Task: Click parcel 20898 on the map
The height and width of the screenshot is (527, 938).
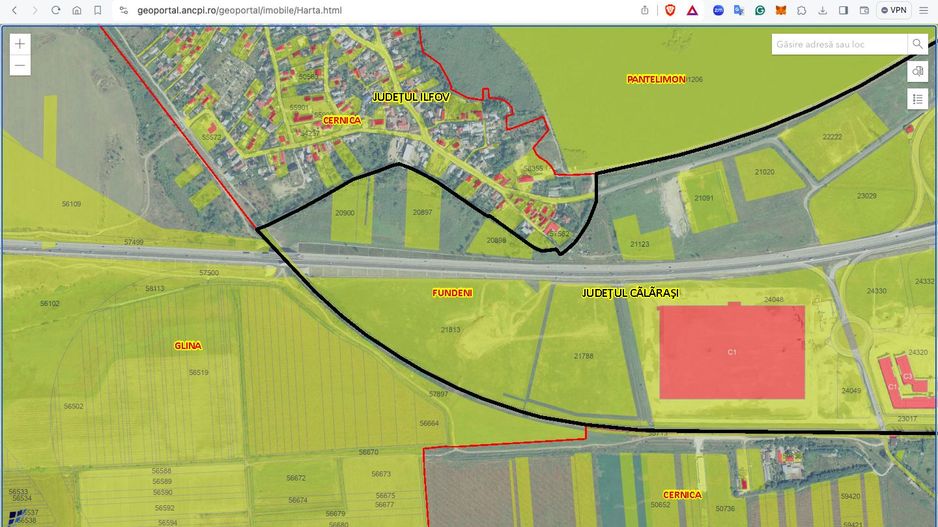Action: coord(496,240)
